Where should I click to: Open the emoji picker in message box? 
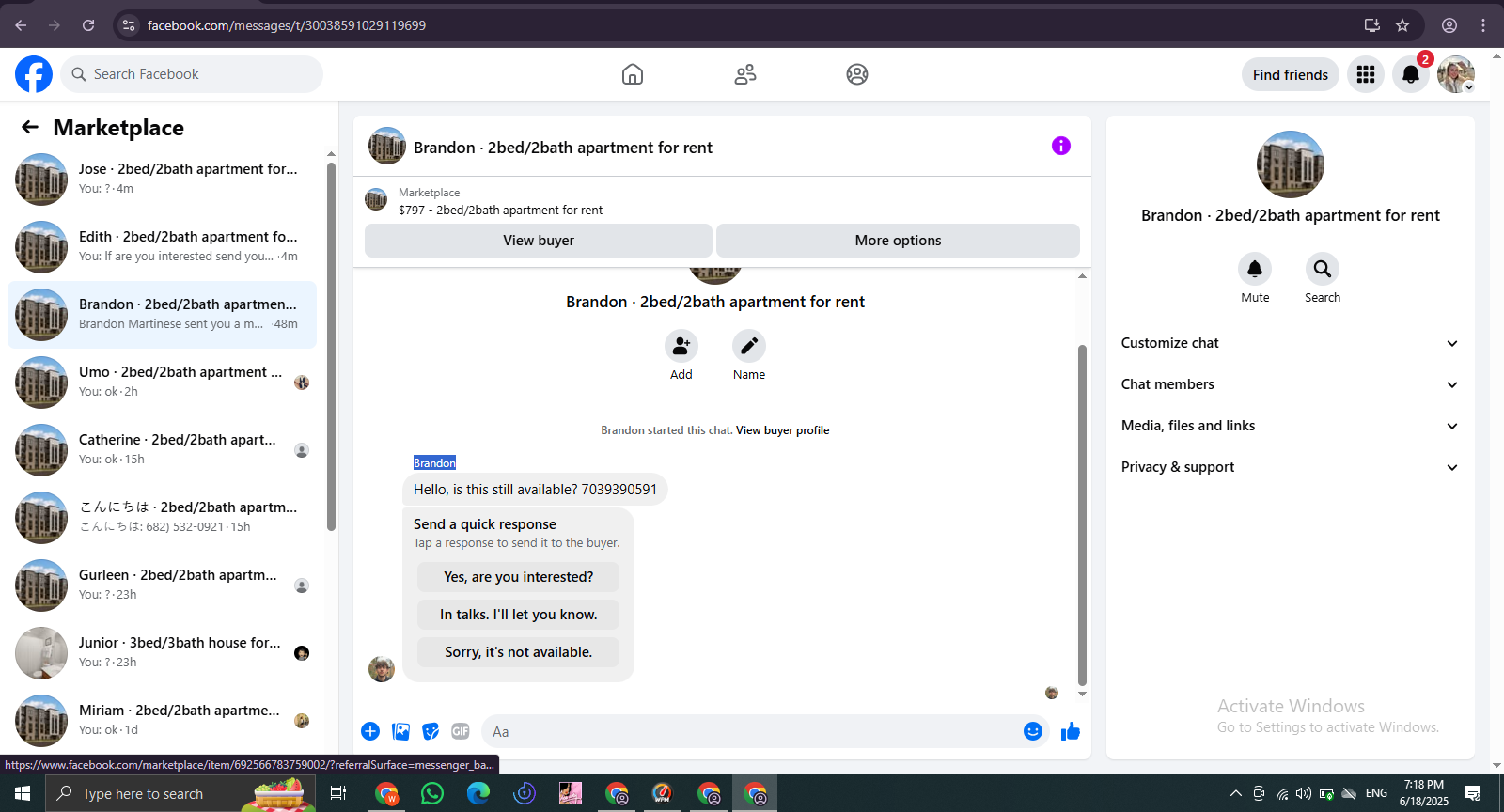point(1033,731)
